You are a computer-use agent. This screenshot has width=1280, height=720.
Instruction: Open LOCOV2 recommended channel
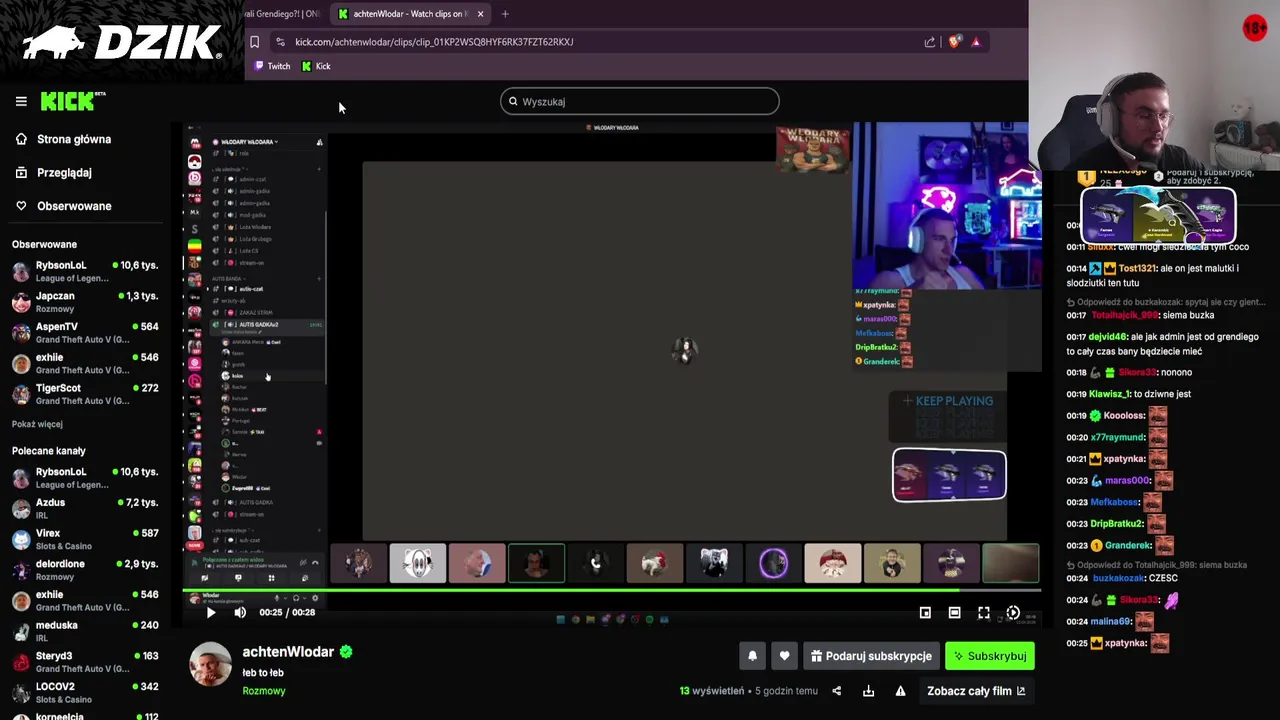[86, 693]
